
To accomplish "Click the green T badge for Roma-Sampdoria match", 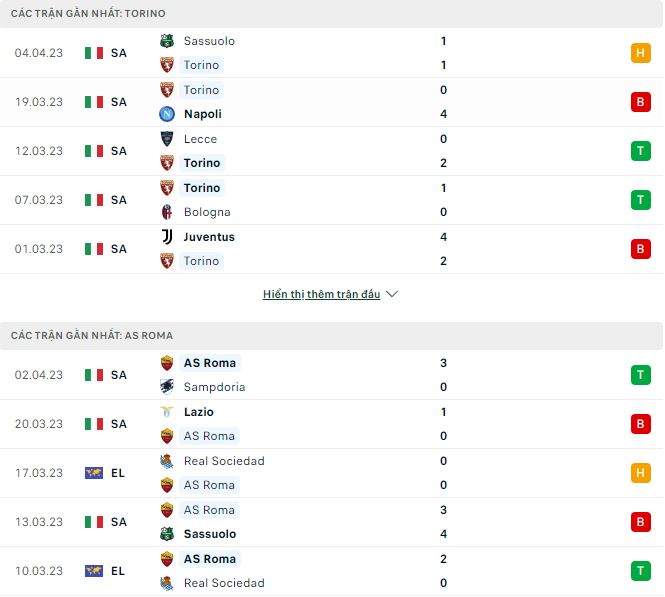I will [641, 375].
